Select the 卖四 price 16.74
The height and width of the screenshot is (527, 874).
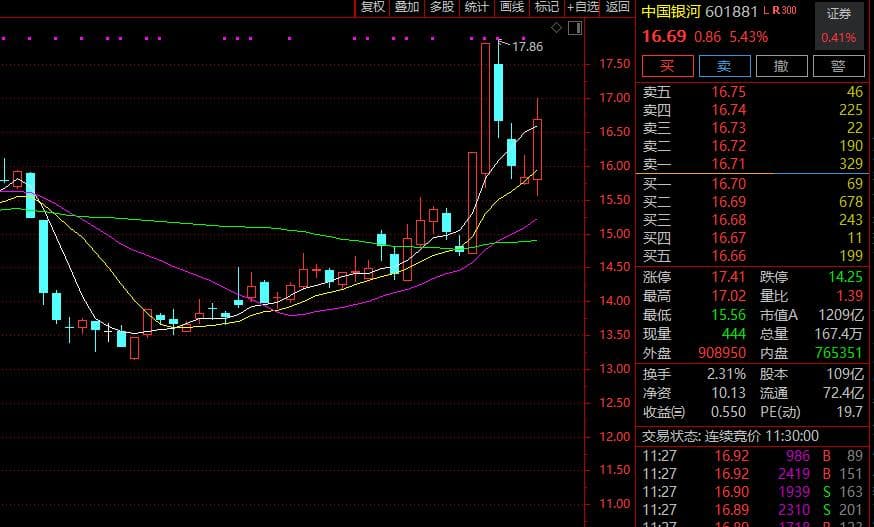pos(729,110)
